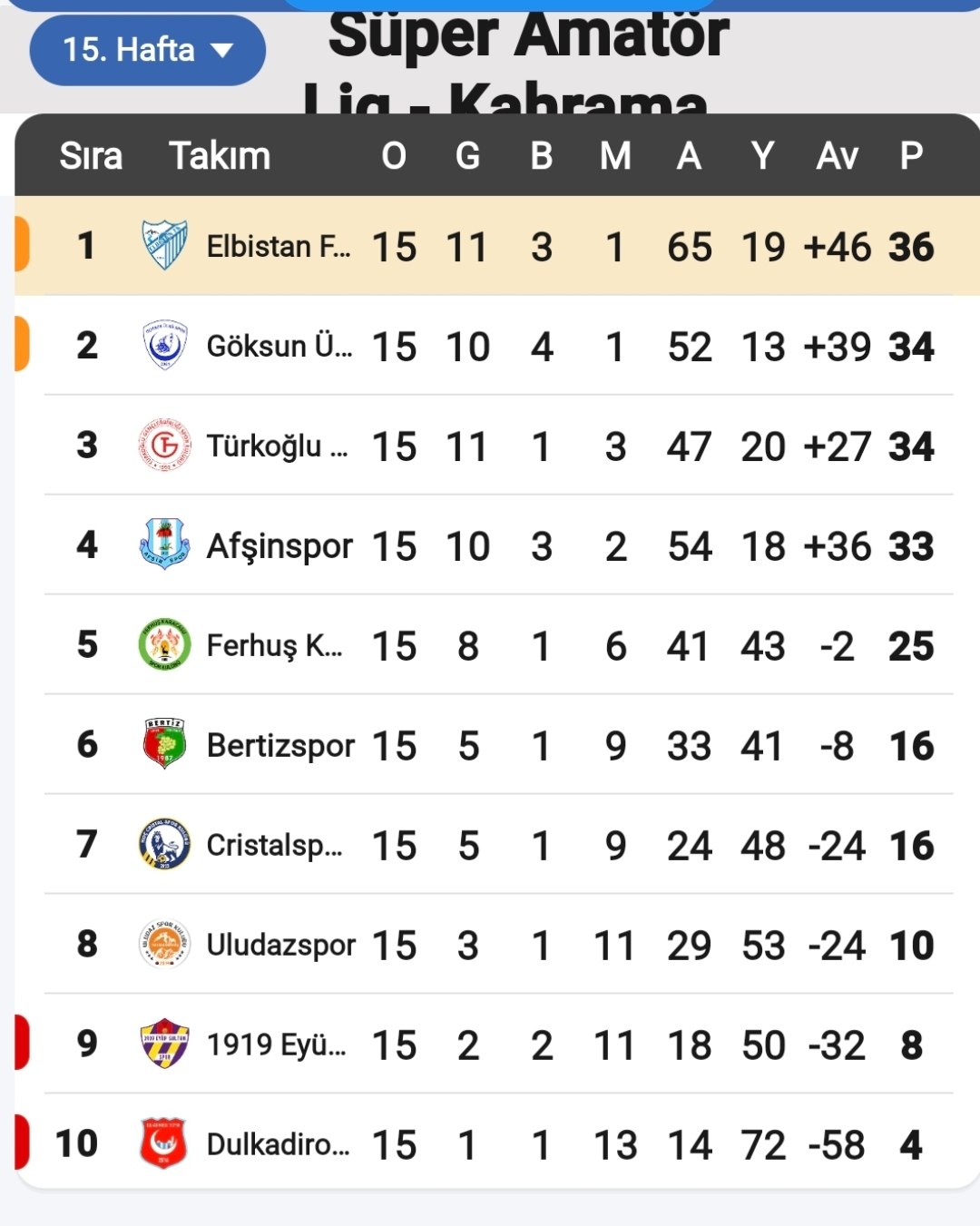Open the Afşinspor team name link

(x=279, y=546)
